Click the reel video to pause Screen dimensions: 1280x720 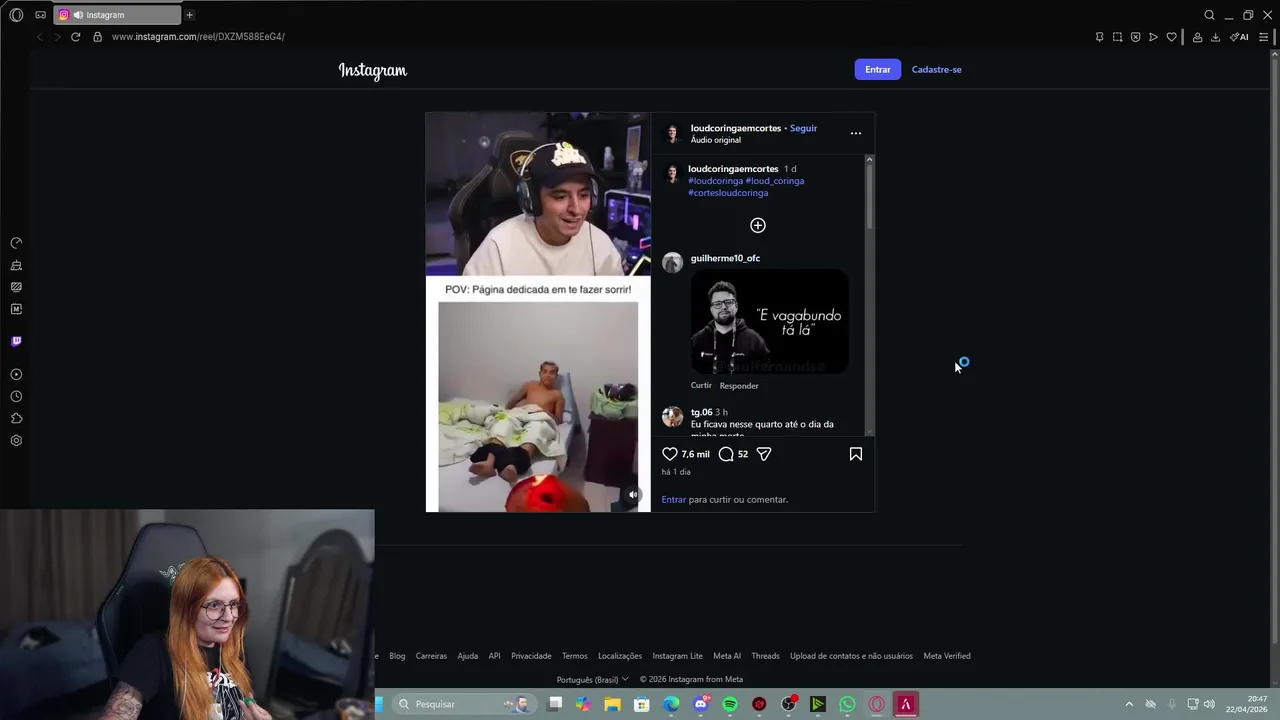538,312
